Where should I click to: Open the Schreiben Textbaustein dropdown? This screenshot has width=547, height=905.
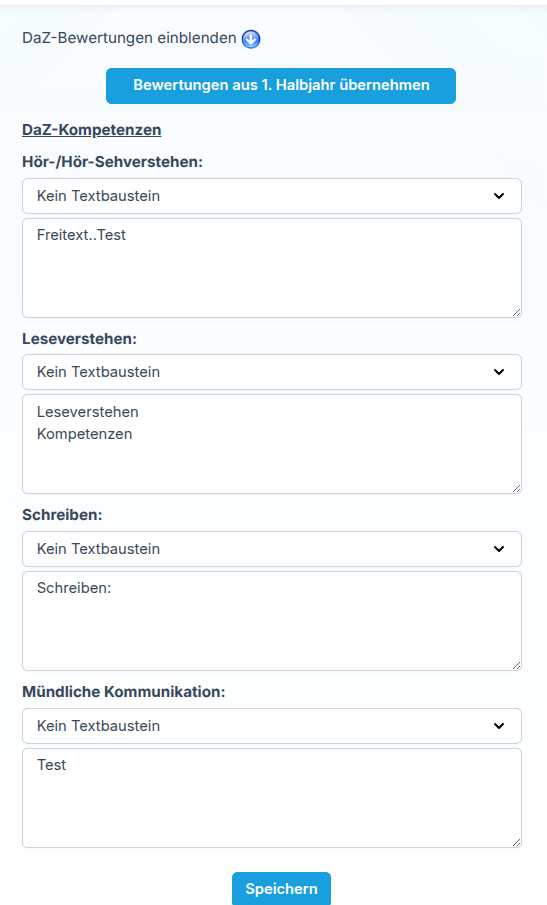point(272,549)
